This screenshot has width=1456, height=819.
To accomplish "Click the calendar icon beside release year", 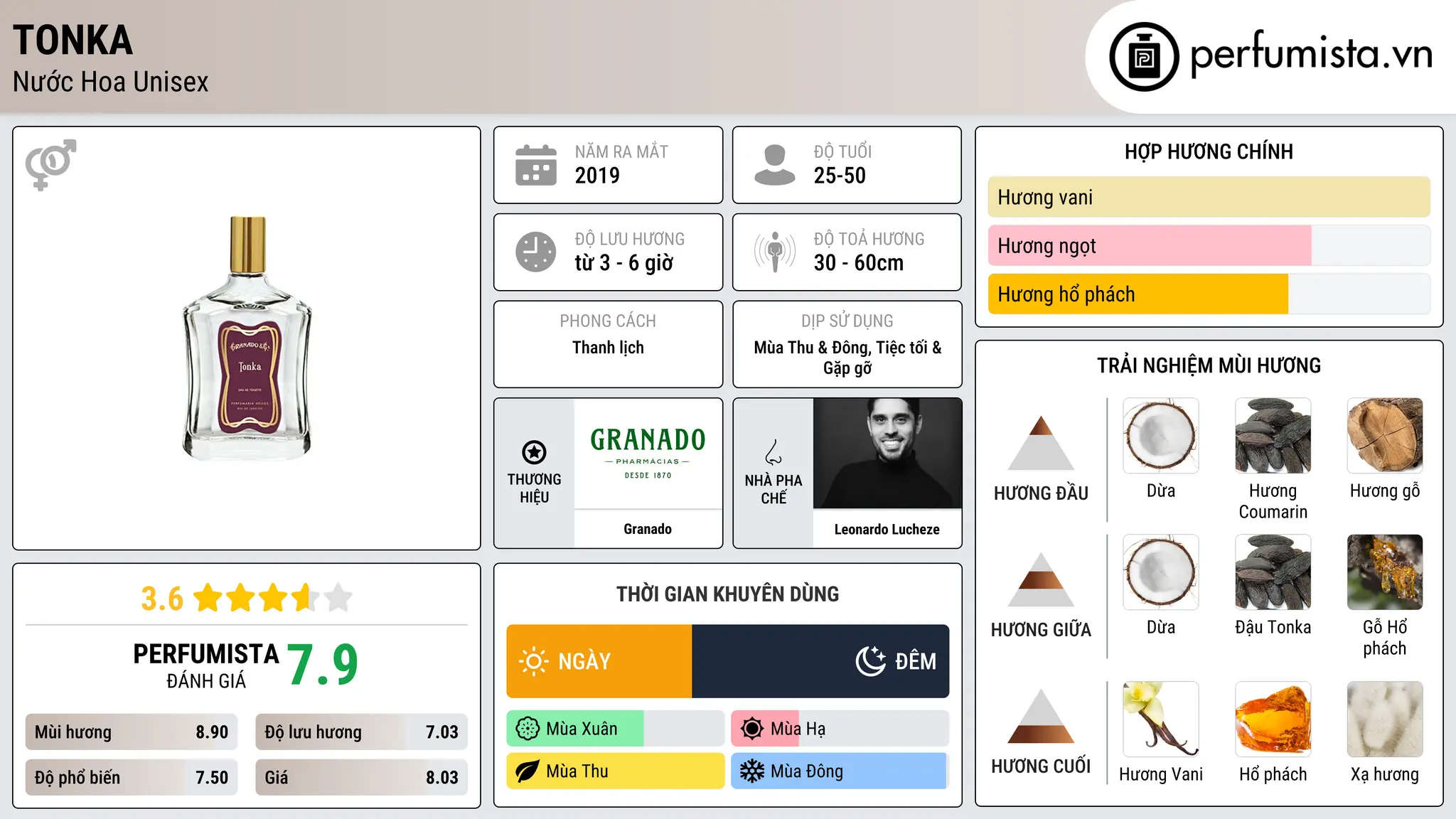I will coord(536,165).
